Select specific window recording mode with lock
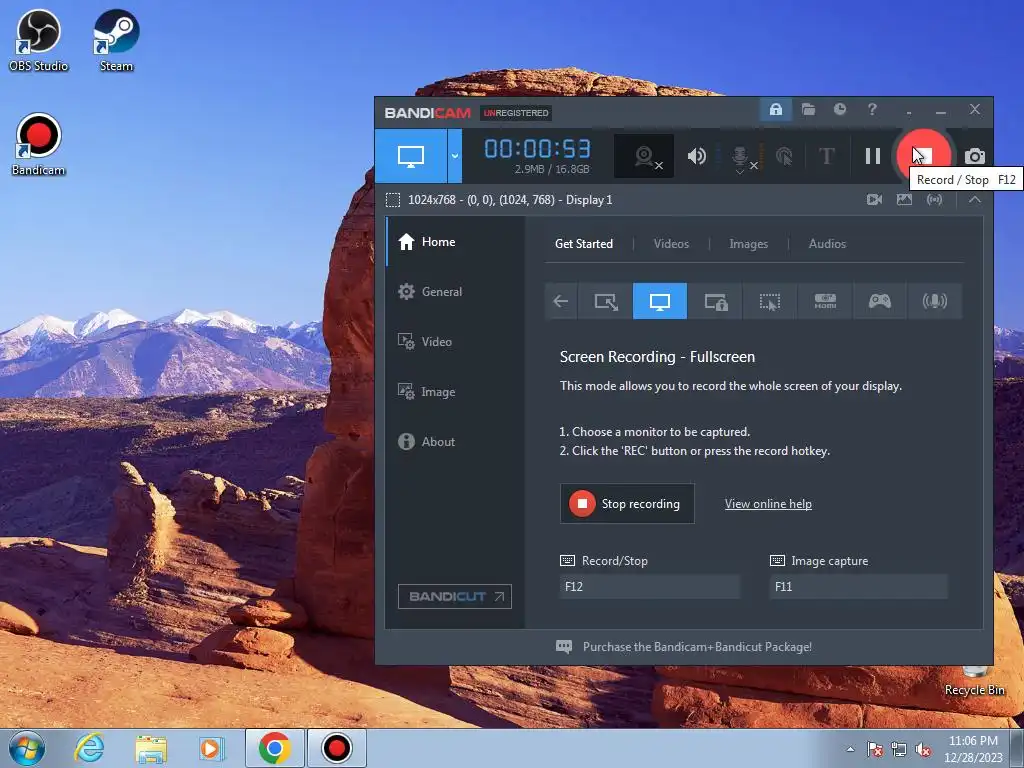The height and width of the screenshot is (768, 1024). tap(715, 301)
